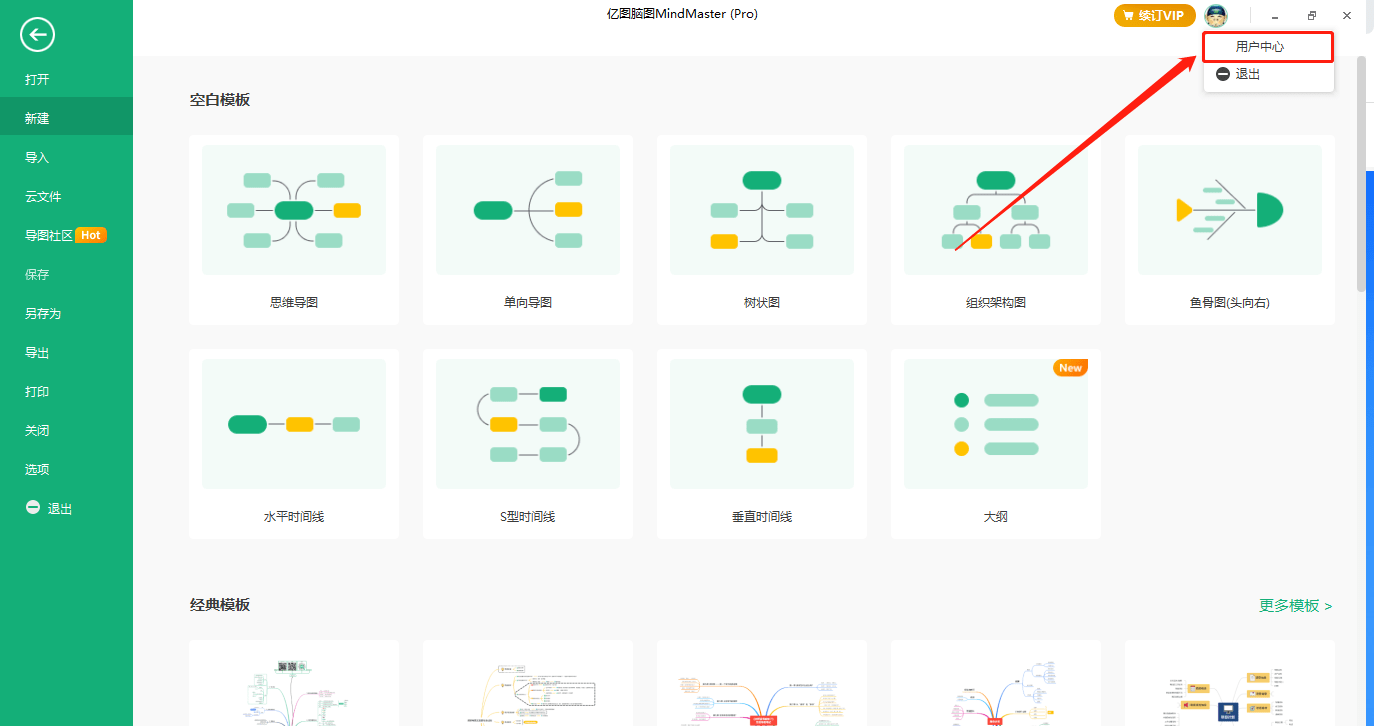This screenshot has height=726, width=1374.
Task: Click the 单向导图 label text
Action: tap(528, 302)
